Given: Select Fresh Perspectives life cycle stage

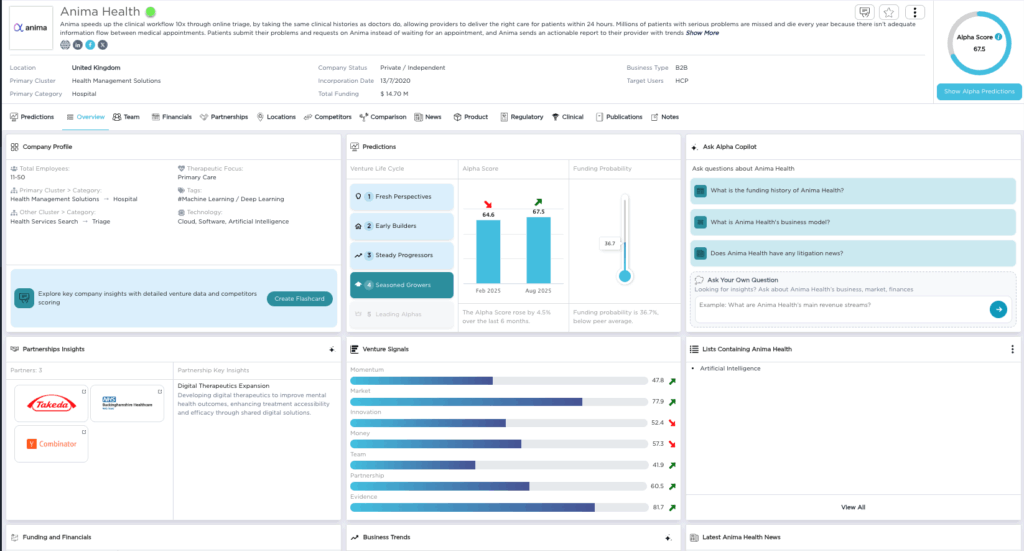Looking at the screenshot, I should pos(402,197).
